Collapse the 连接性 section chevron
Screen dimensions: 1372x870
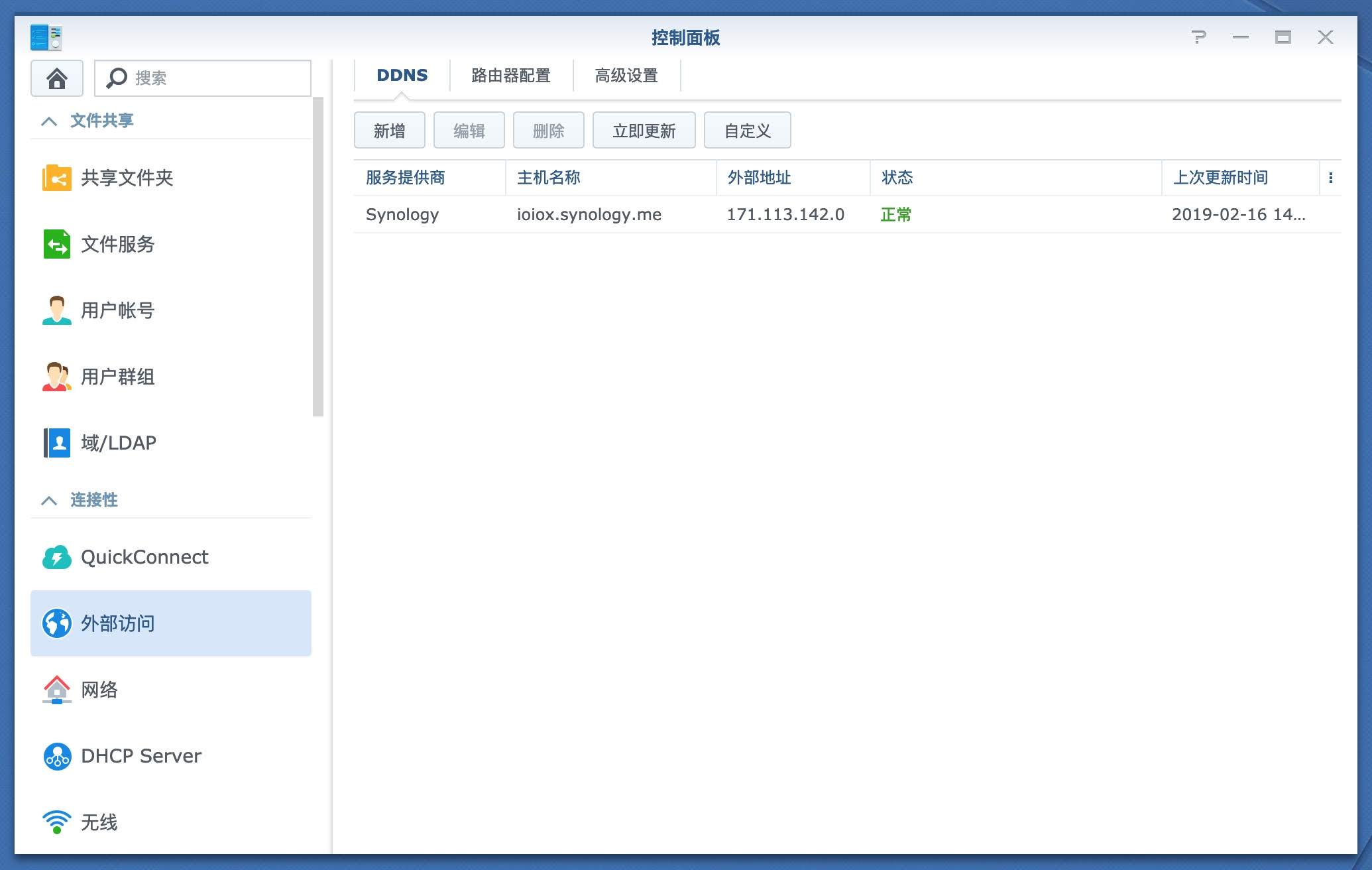point(49,500)
